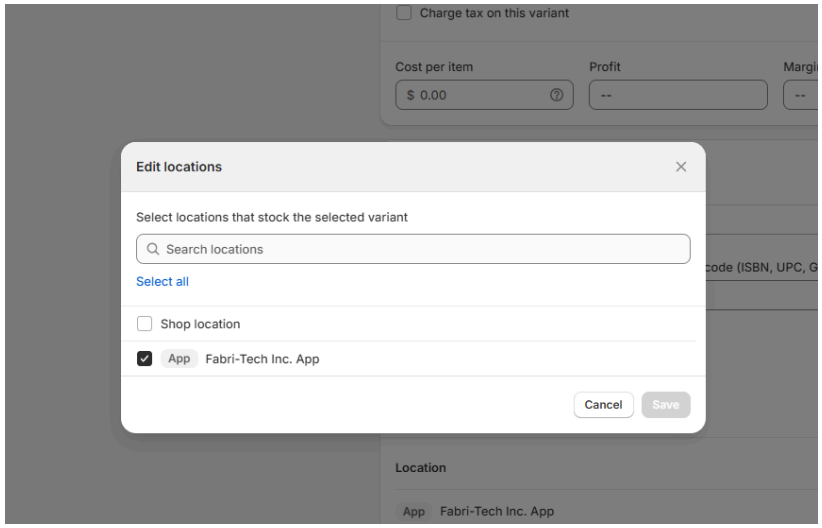Click Fabri-Tech Inc. App under Location heading
The height and width of the screenshot is (528, 822).
click(497, 512)
